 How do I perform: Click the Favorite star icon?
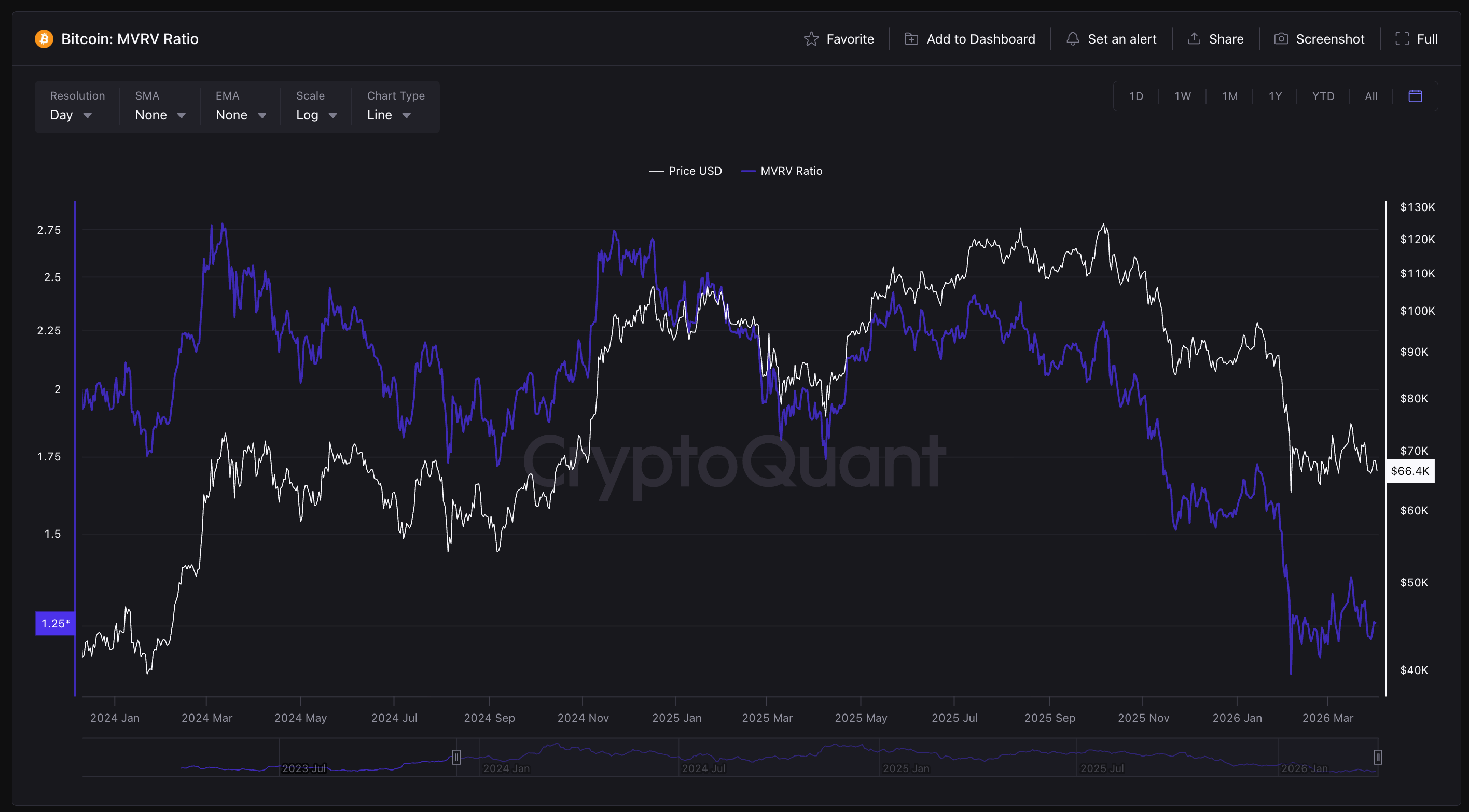pyautogui.click(x=811, y=39)
